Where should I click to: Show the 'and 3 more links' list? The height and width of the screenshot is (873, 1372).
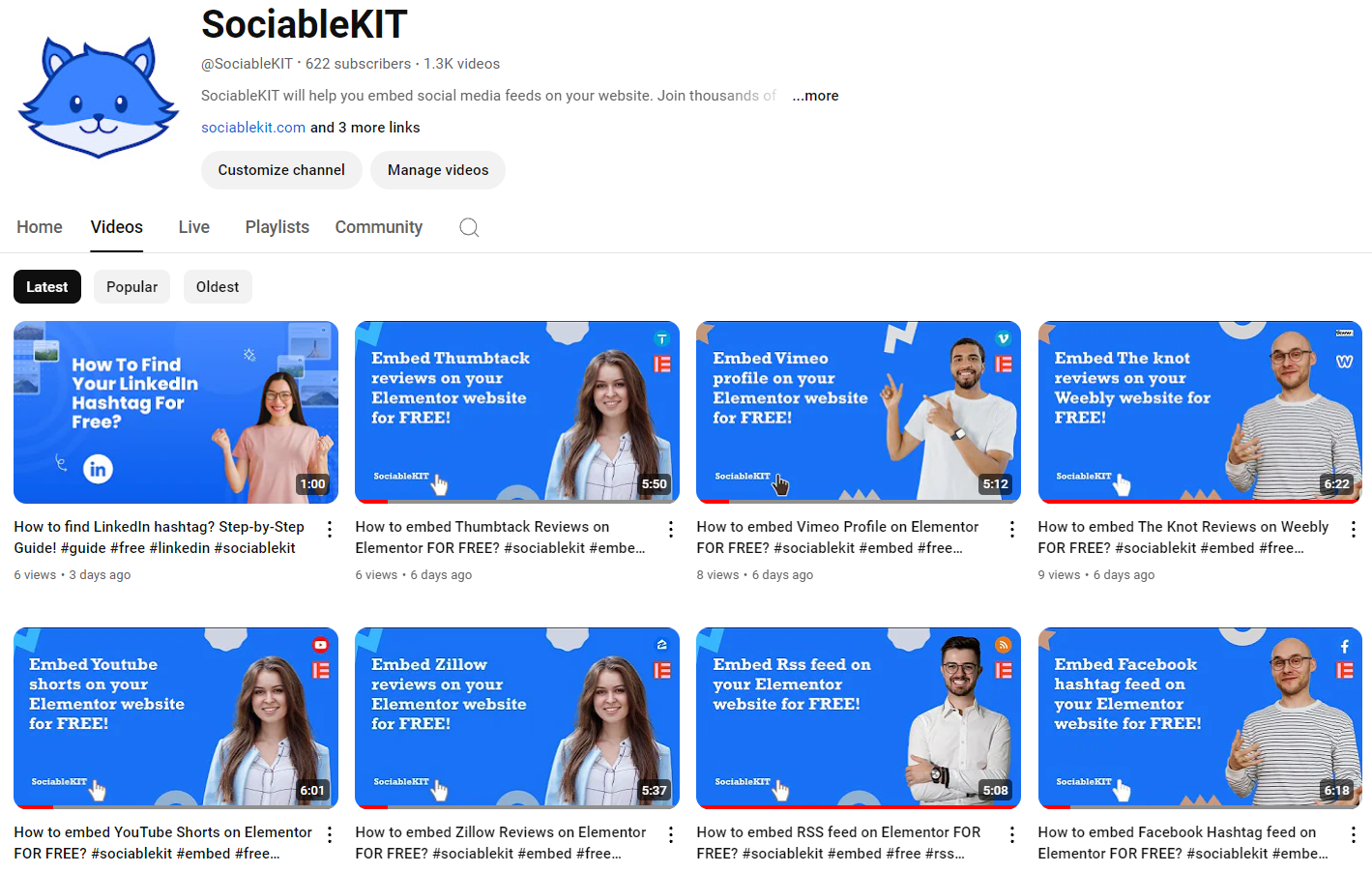click(365, 128)
